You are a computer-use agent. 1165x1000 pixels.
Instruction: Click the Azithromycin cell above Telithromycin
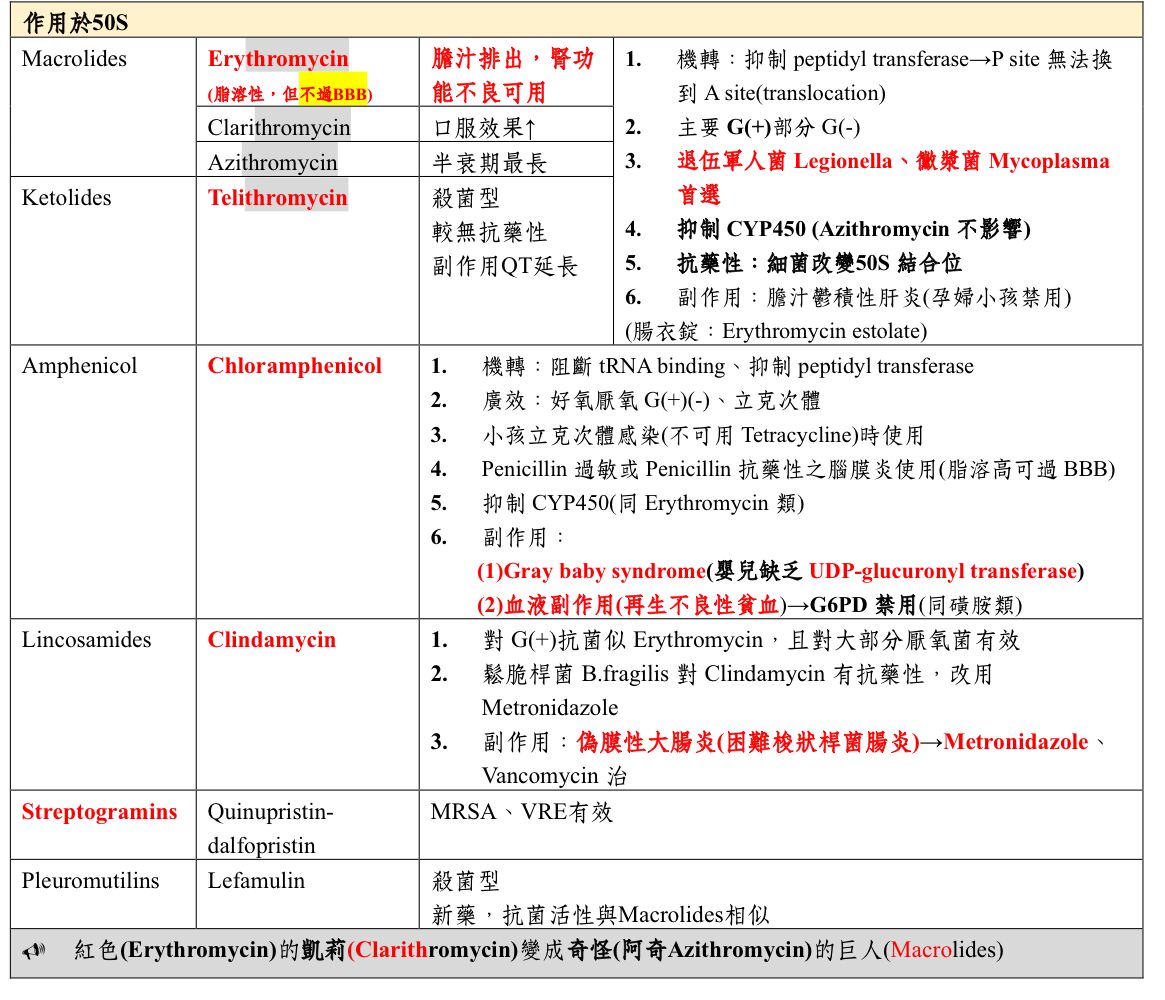[272, 163]
